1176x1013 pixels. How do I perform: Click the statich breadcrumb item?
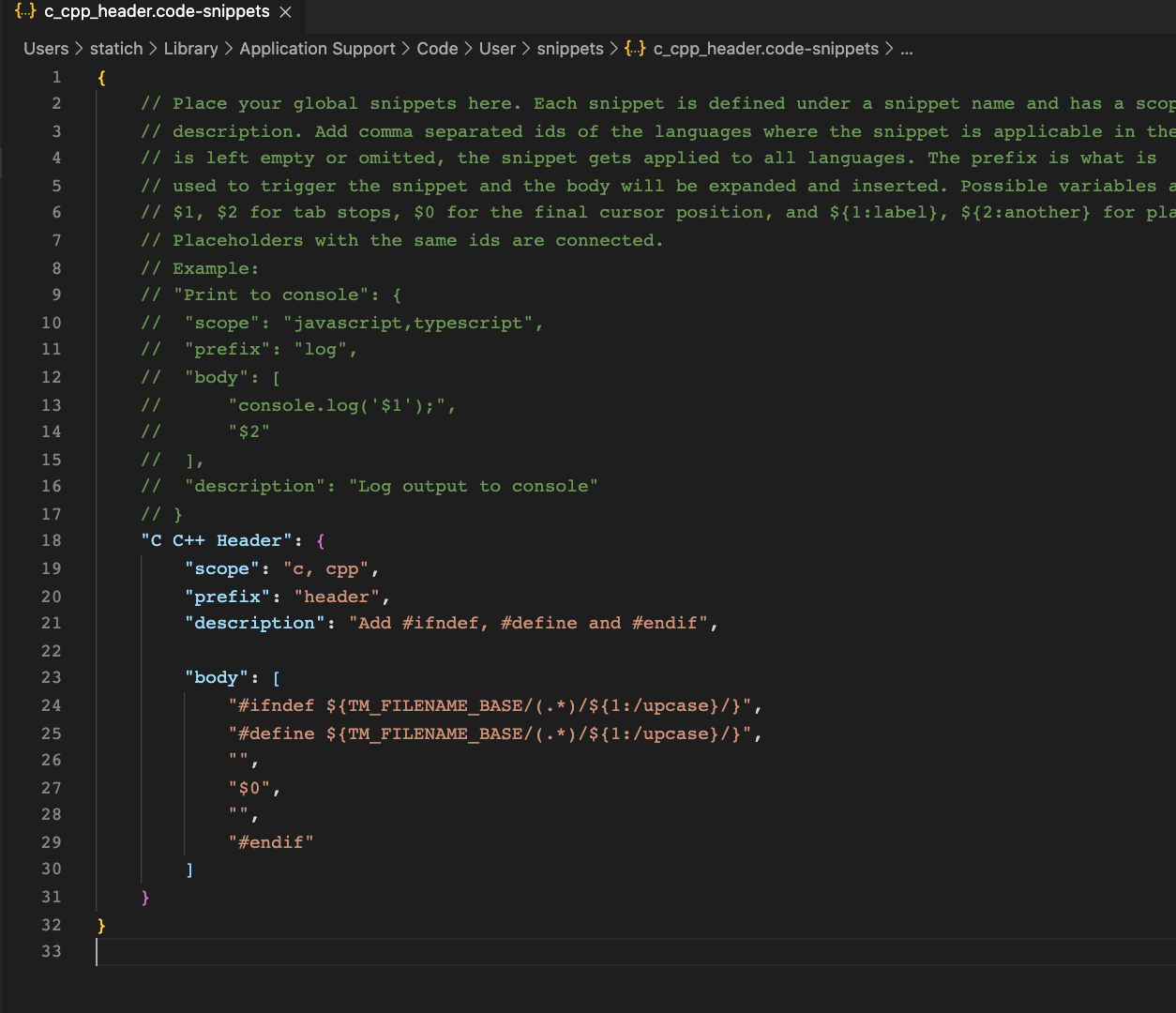116,49
